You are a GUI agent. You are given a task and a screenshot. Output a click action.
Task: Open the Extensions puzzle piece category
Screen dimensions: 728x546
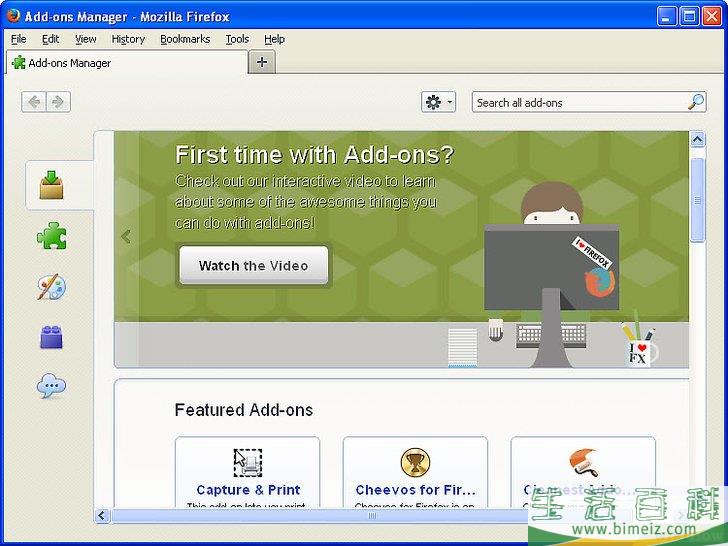pos(52,235)
